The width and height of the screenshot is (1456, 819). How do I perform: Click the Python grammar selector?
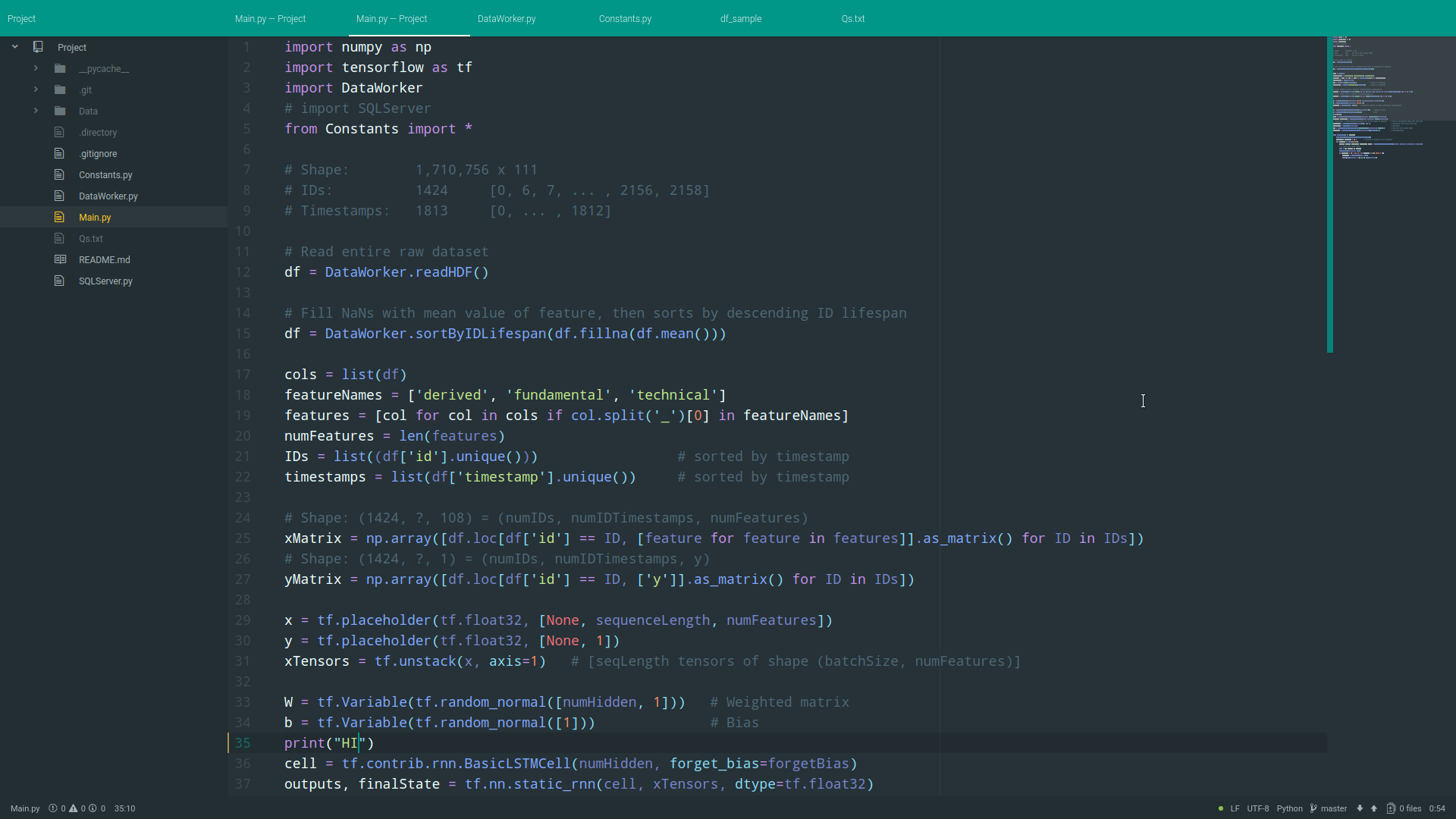tap(1289, 808)
